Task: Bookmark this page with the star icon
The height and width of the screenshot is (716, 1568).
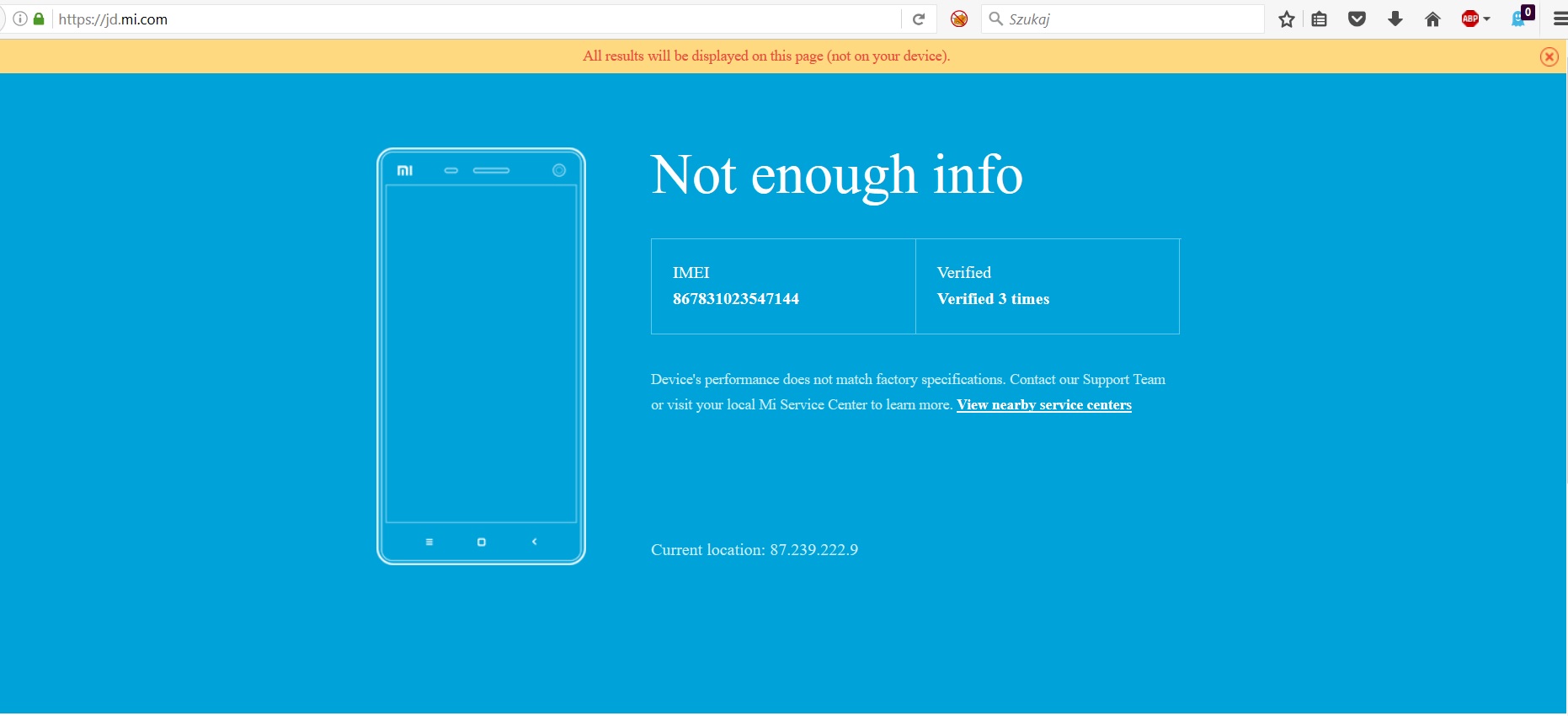Action: click(1286, 19)
